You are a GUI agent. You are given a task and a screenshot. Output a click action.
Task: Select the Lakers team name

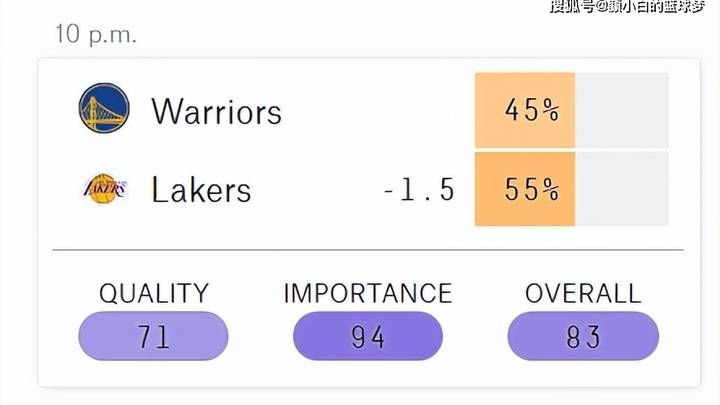pos(201,189)
